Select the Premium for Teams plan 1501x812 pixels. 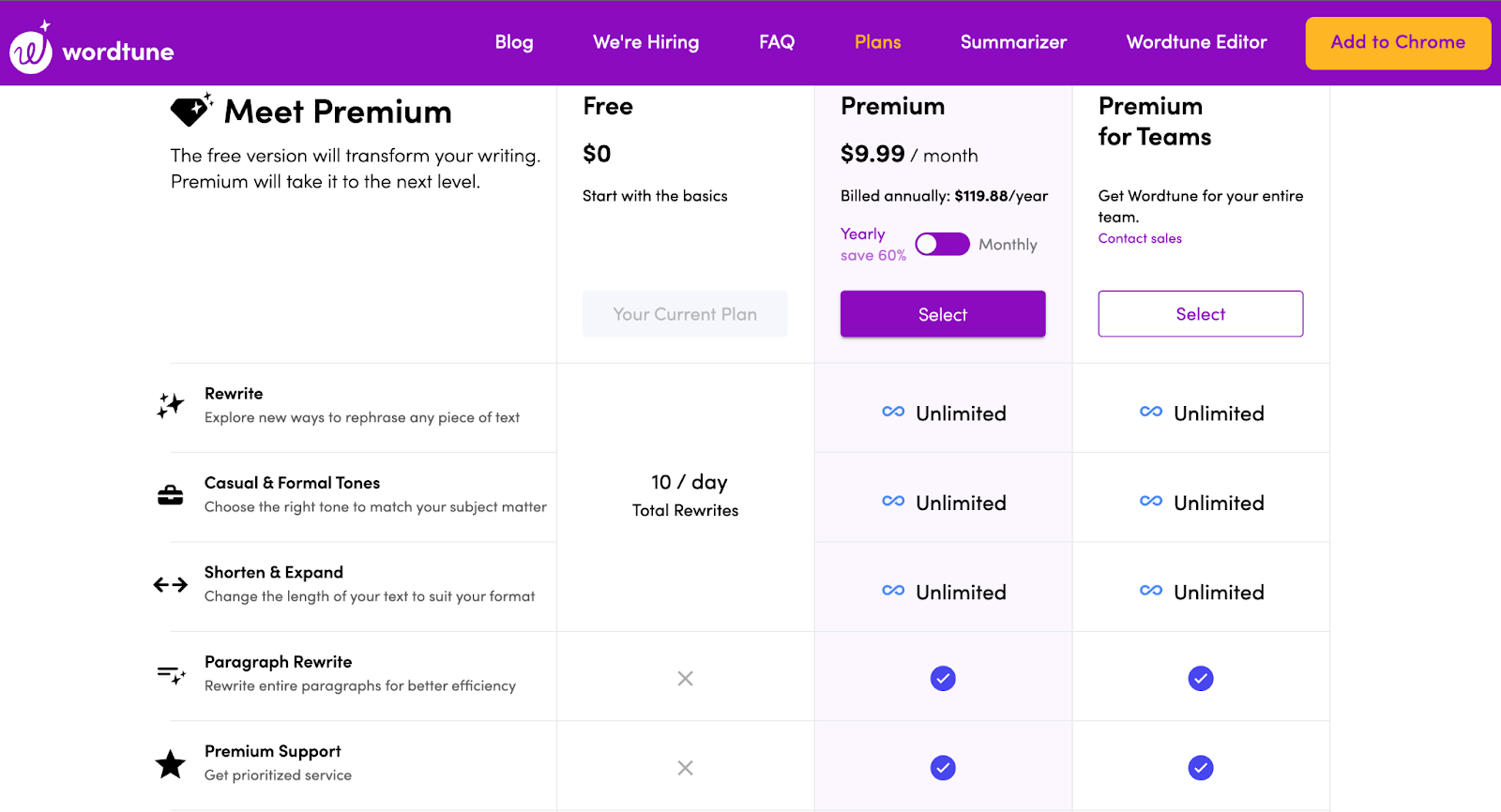1201,314
